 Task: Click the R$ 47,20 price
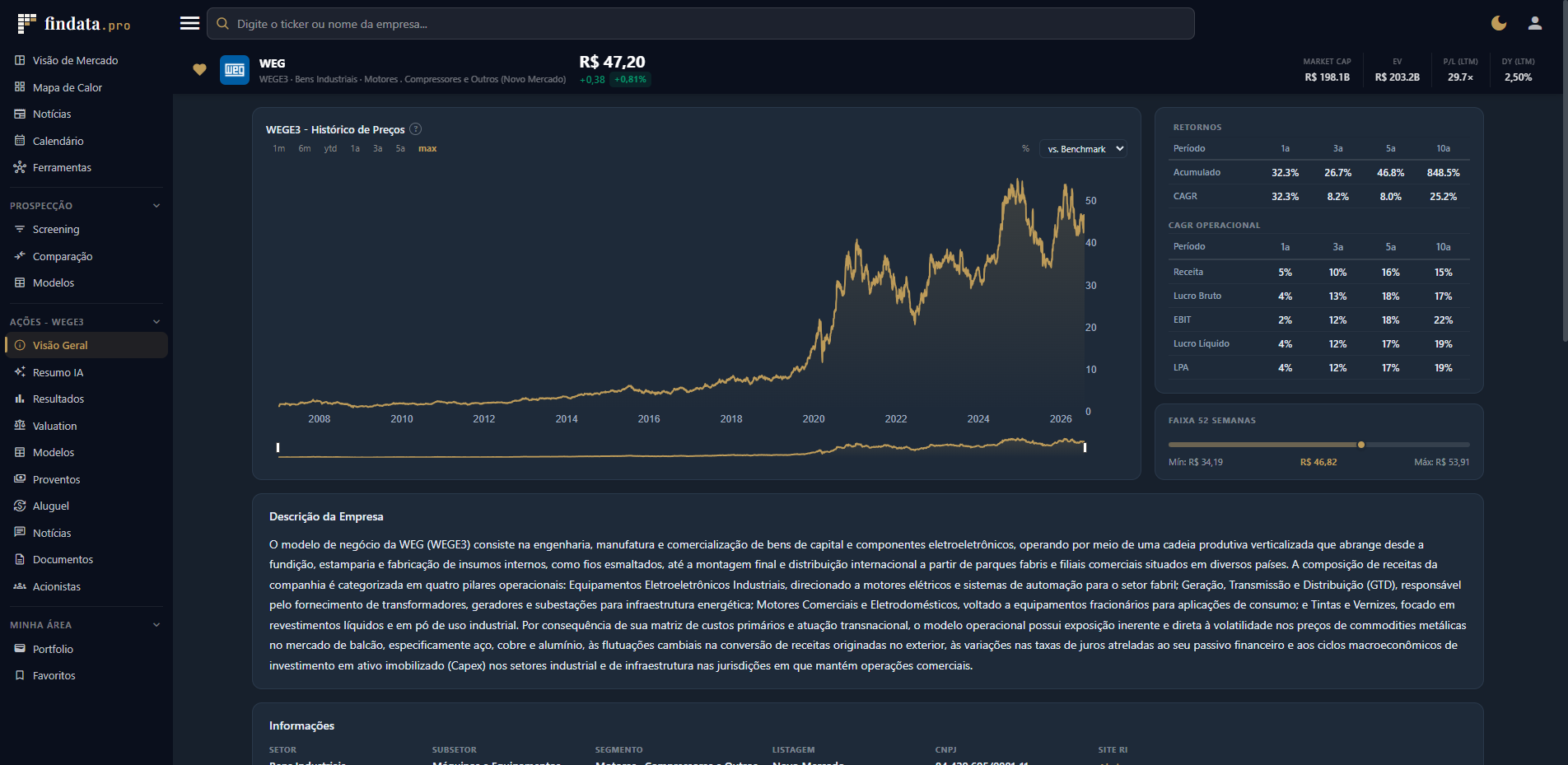pos(612,62)
